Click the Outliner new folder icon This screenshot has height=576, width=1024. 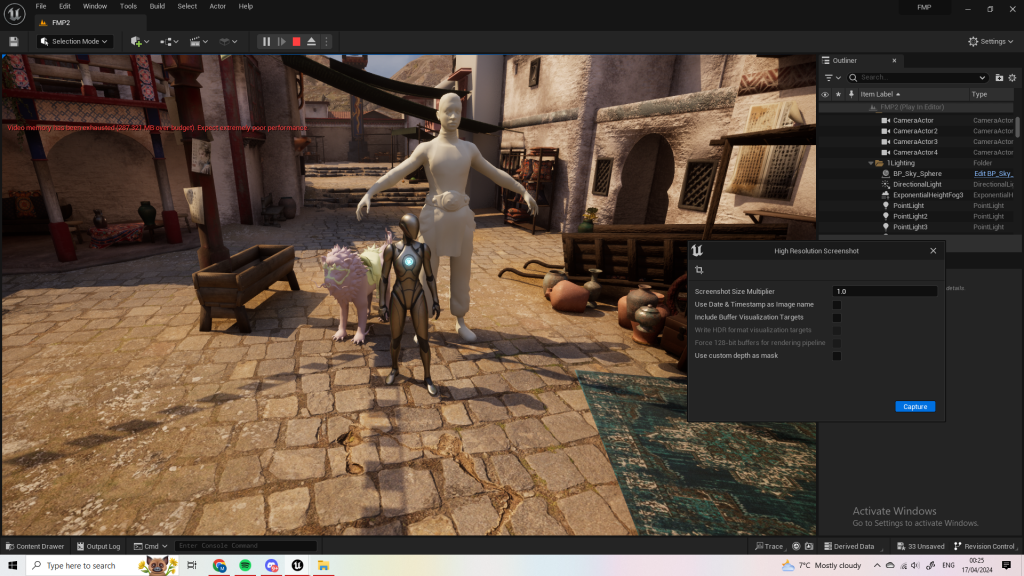pyautogui.click(x=999, y=78)
